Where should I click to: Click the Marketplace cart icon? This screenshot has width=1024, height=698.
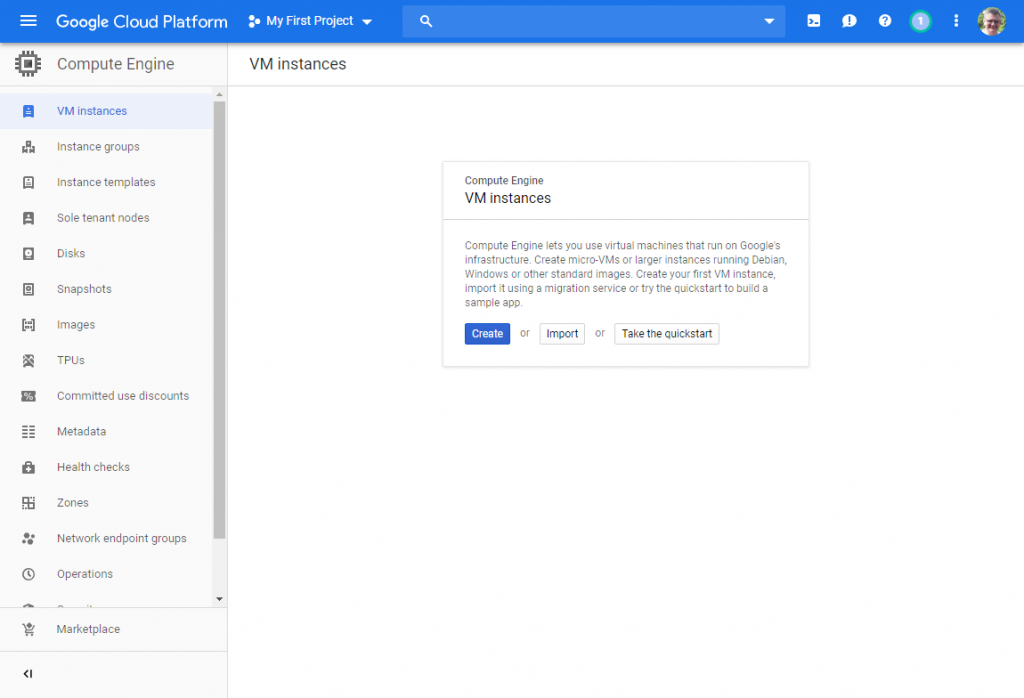pyautogui.click(x=28, y=629)
